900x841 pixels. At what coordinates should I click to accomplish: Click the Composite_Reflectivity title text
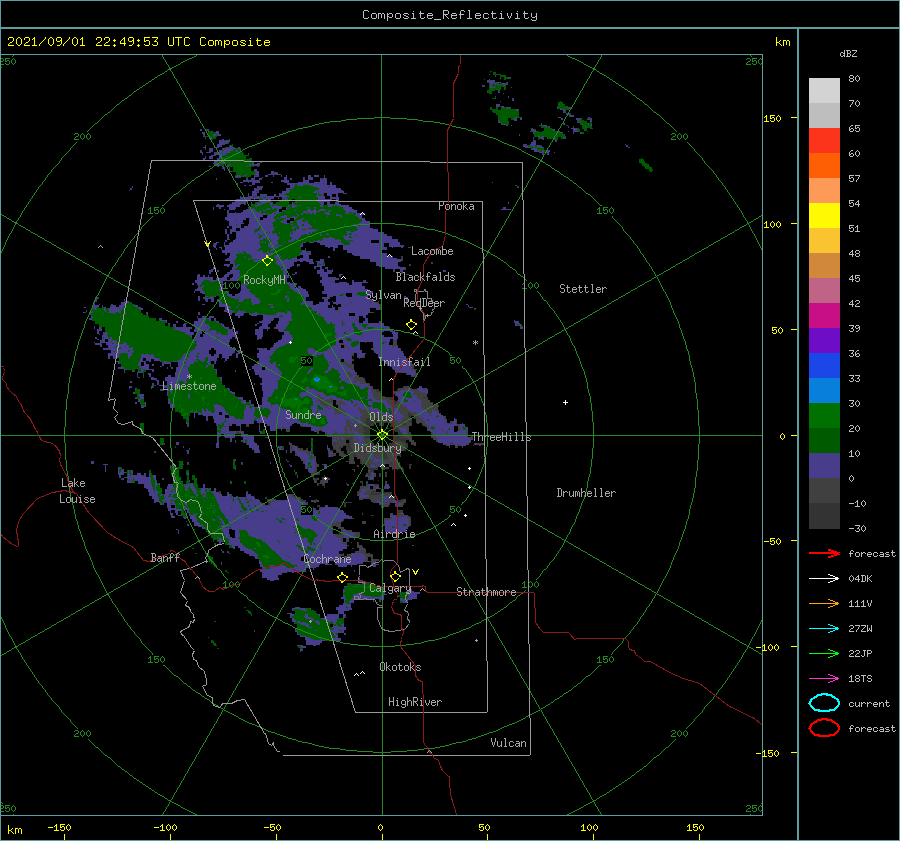(x=450, y=15)
